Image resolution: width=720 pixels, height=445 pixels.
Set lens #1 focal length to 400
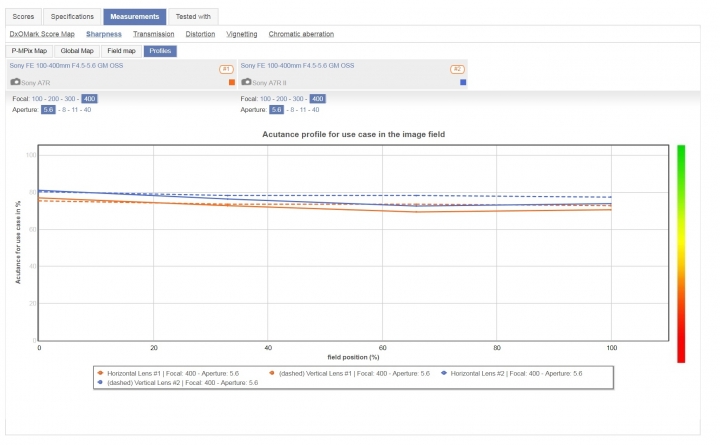pos(90,99)
